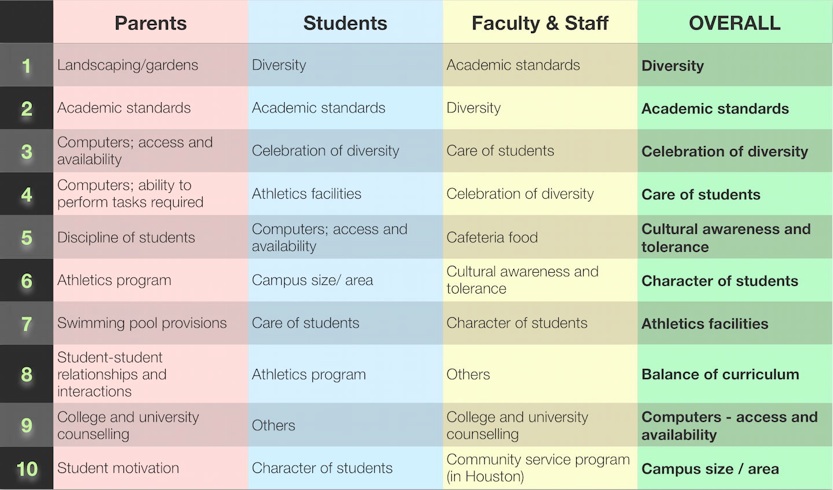The width and height of the screenshot is (833, 490).
Task: Select Care of students in the OVERALL column
Action: coord(701,195)
